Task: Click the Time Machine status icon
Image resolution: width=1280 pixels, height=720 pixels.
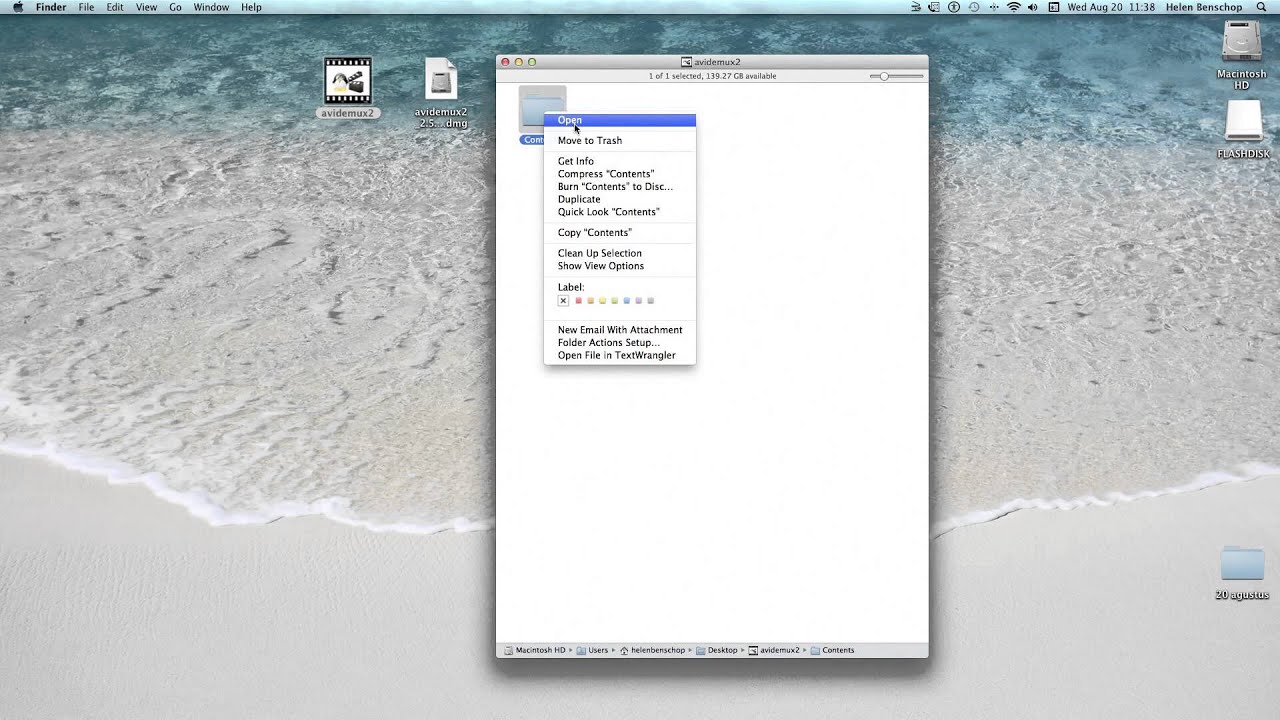Action: coord(973,7)
